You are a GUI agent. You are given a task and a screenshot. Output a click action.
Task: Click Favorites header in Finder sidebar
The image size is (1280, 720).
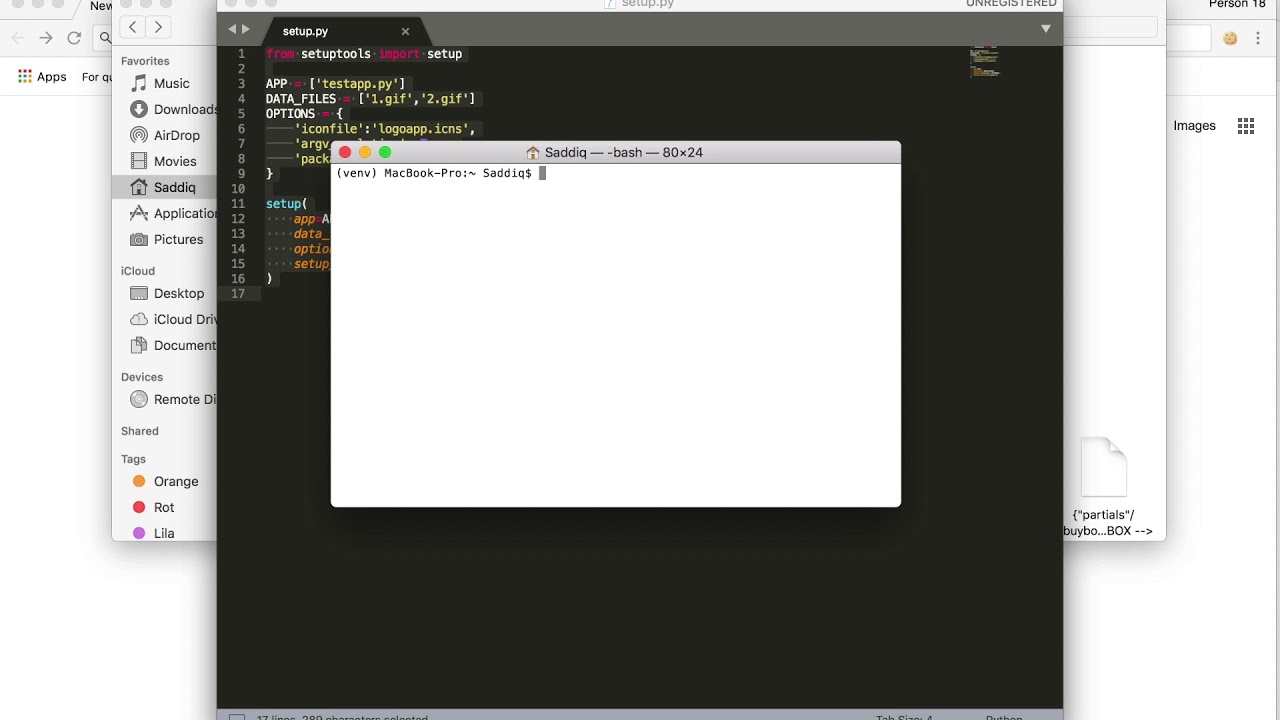(x=145, y=61)
